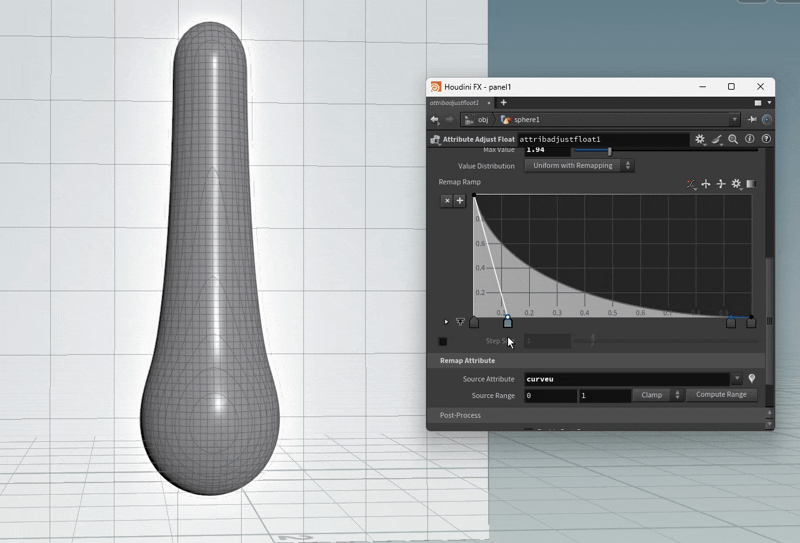Open the pane tab options arrow menu

click(x=769, y=103)
